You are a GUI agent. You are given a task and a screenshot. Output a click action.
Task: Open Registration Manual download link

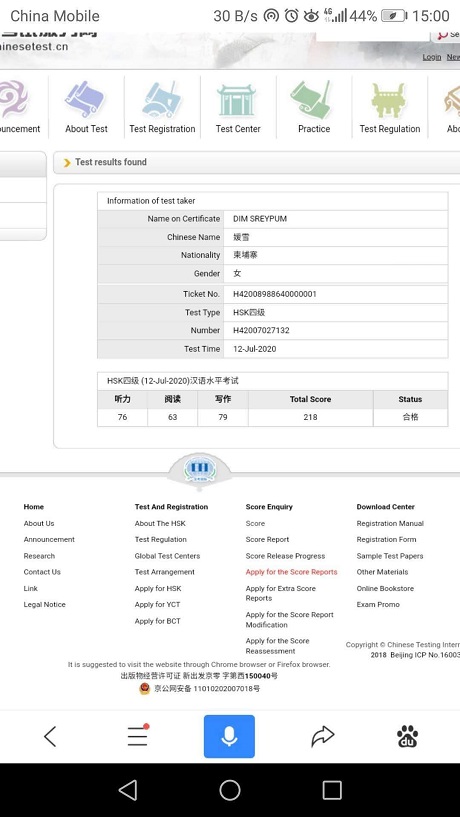390,523
